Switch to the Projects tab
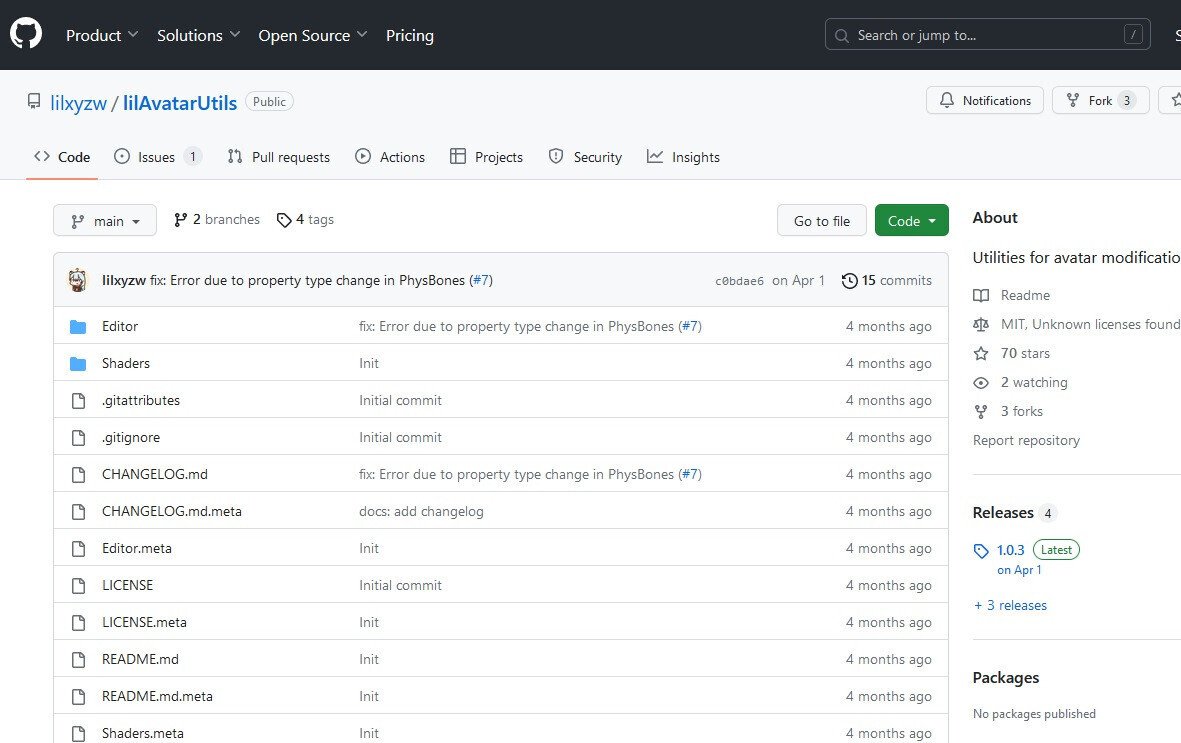This screenshot has width=1181, height=743. (x=487, y=157)
